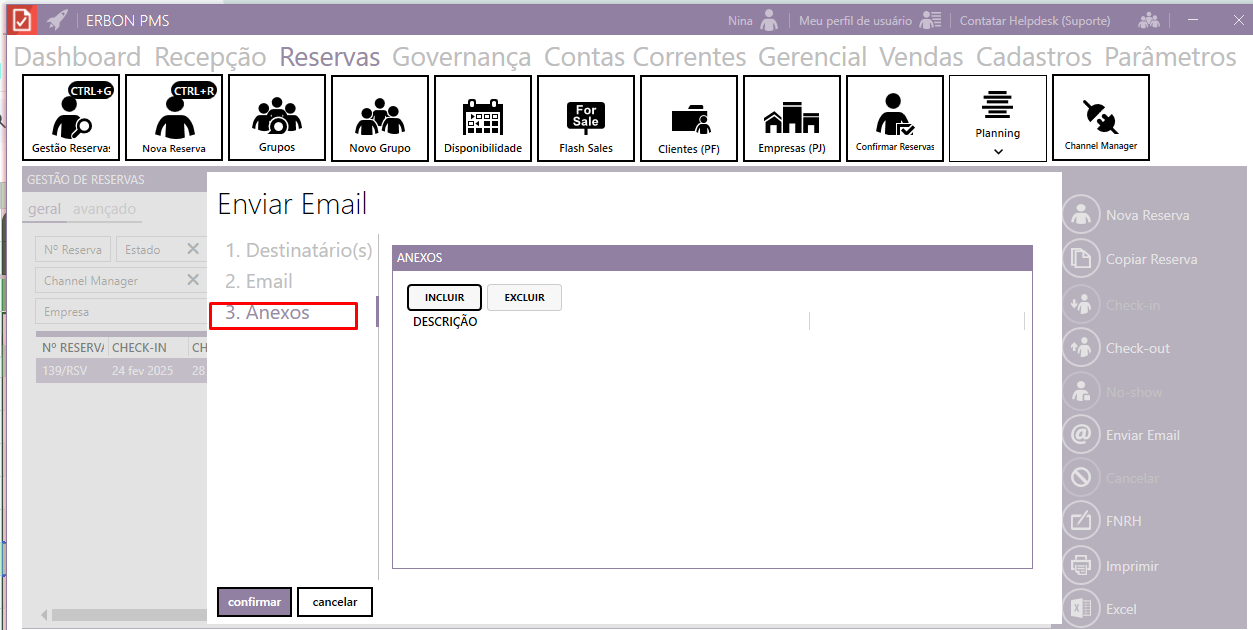This screenshot has width=1253, height=630.
Task: Open the Channel Manager plug icon
Action: (x=1100, y=118)
